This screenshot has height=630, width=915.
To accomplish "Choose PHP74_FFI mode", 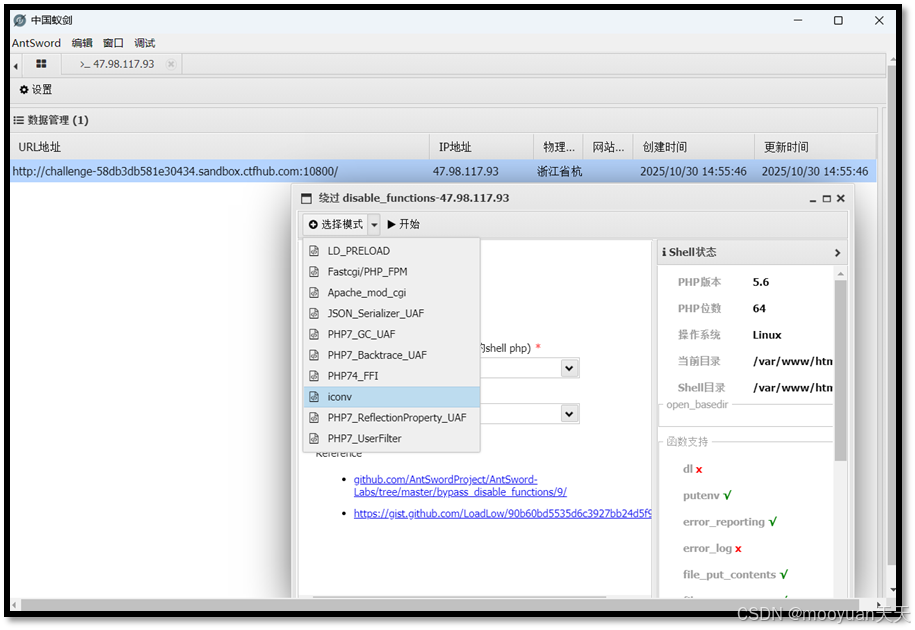I will click(392, 376).
